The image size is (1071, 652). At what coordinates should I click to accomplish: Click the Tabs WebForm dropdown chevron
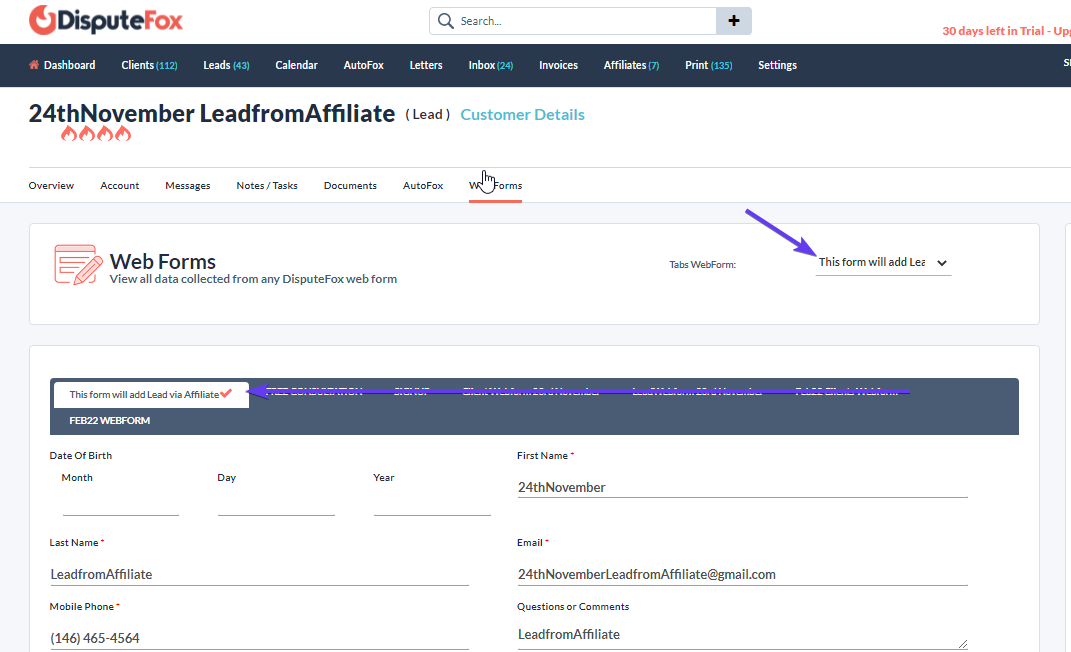(x=942, y=263)
